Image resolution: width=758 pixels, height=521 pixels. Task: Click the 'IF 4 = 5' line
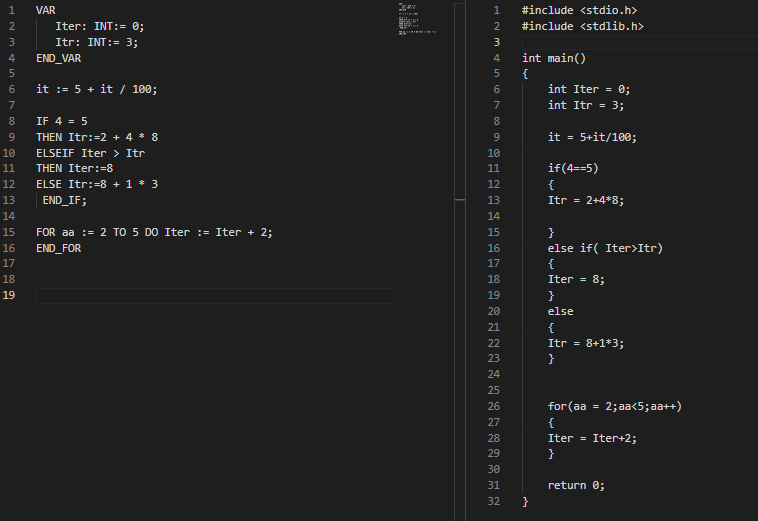click(61, 121)
